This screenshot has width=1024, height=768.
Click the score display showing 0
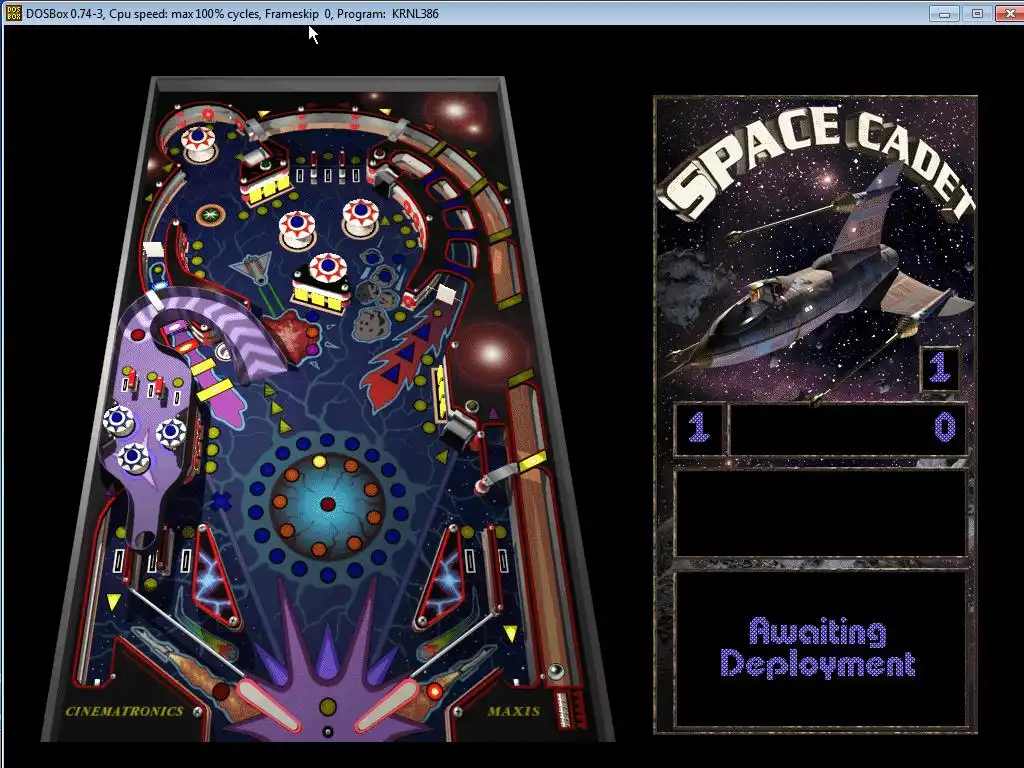pyautogui.click(x=848, y=429)
